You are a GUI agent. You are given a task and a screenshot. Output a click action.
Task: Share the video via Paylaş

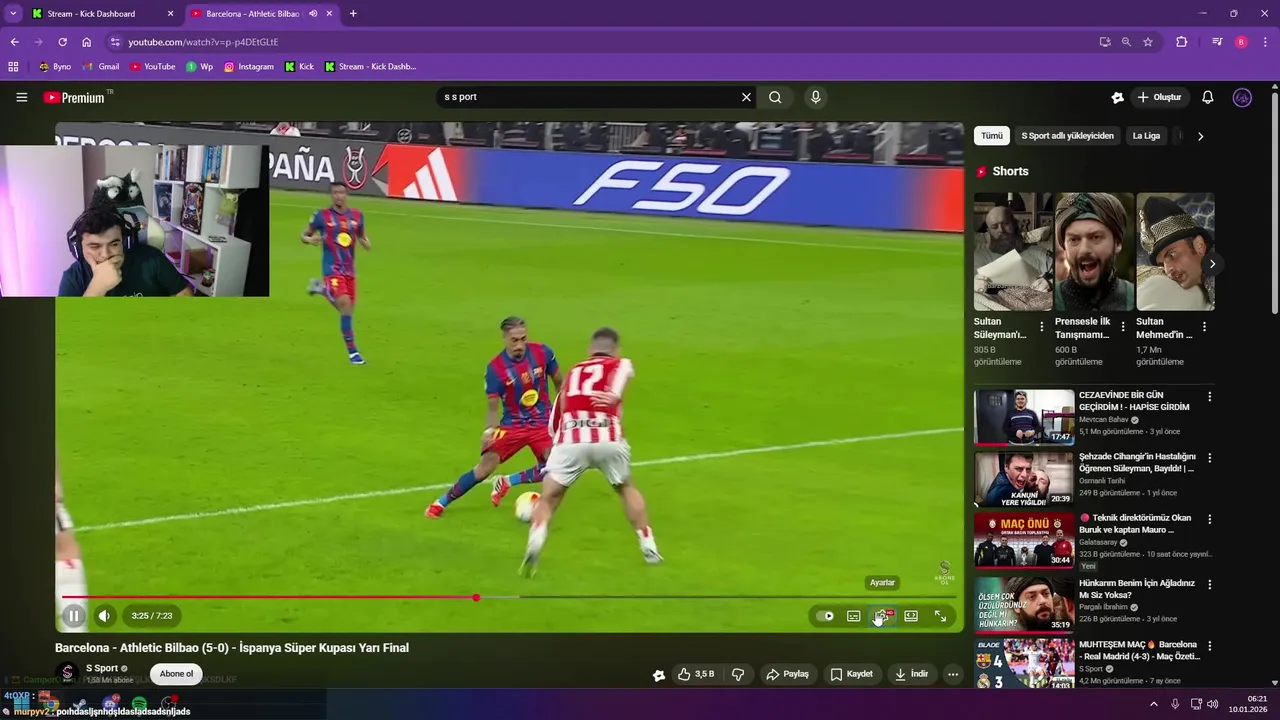click(x=788, y=674)
